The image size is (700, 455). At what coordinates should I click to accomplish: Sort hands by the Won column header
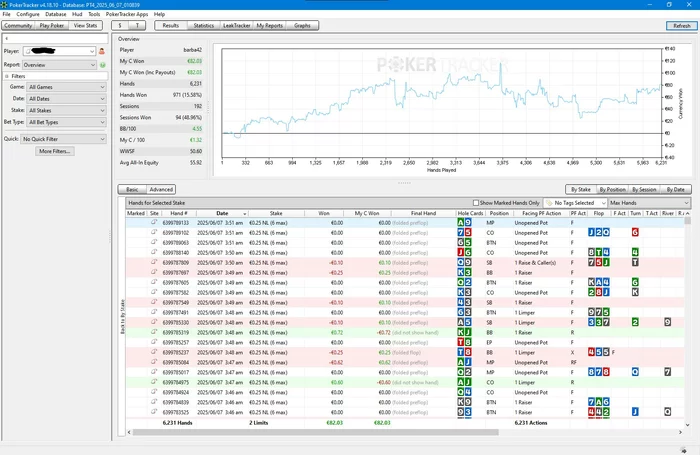[x=322, y=213]
